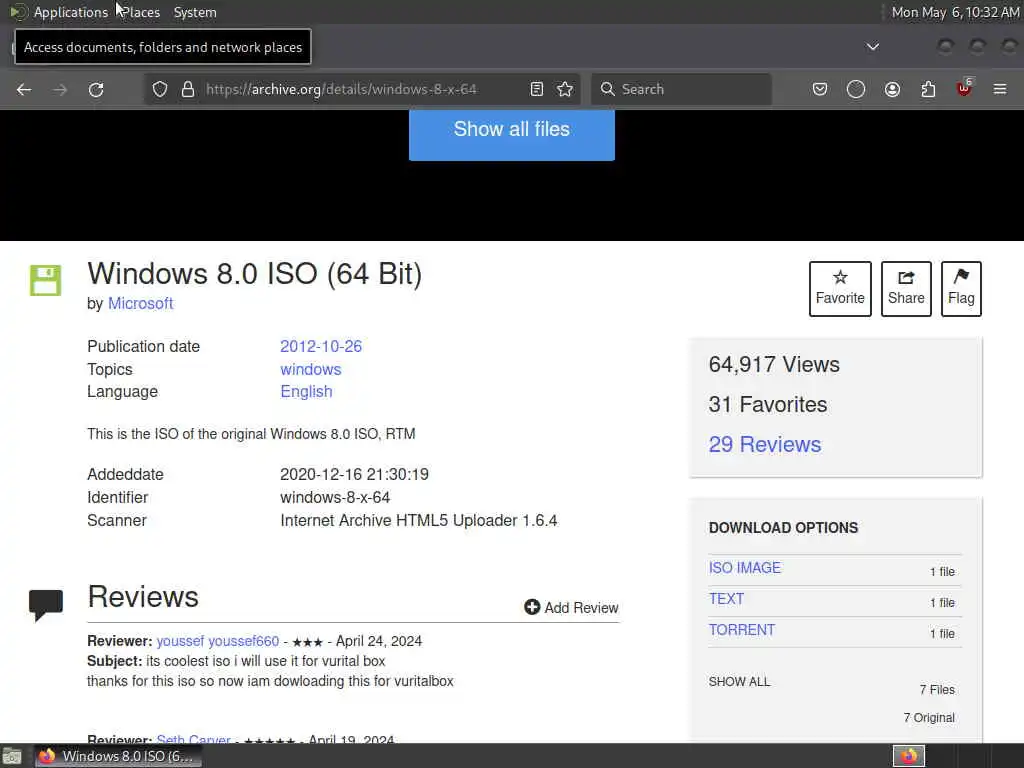Favorite this archive item
Image resolution: width=1024 pixels, height=768 pixels.
[840, 289]
